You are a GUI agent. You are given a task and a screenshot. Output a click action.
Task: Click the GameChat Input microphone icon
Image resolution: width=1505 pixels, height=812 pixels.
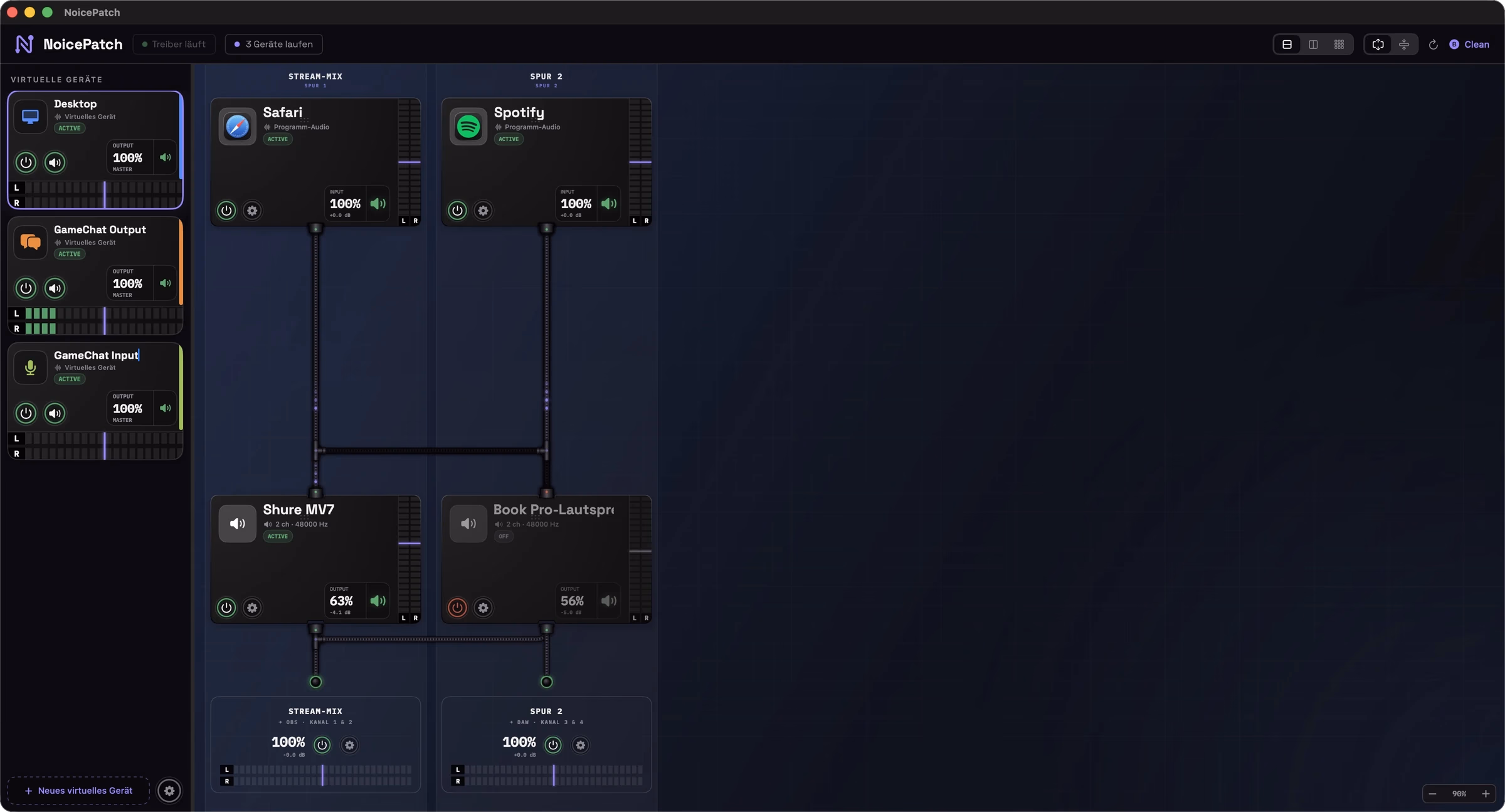[30, 367]
